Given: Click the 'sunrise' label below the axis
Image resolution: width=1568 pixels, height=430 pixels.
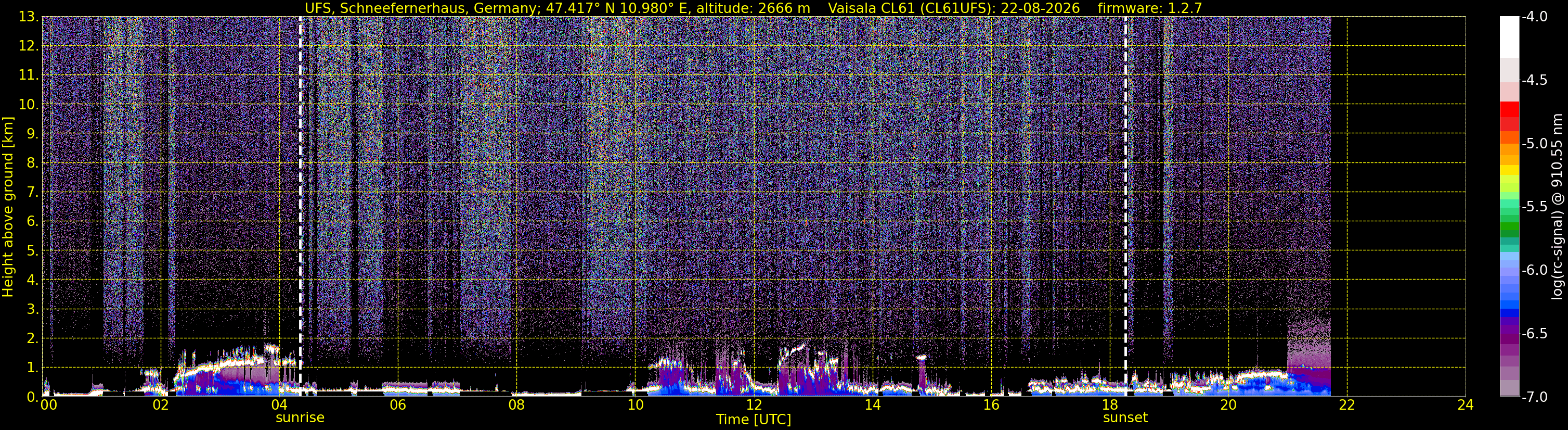Looking at the screenshot, I should coord(300,418).
